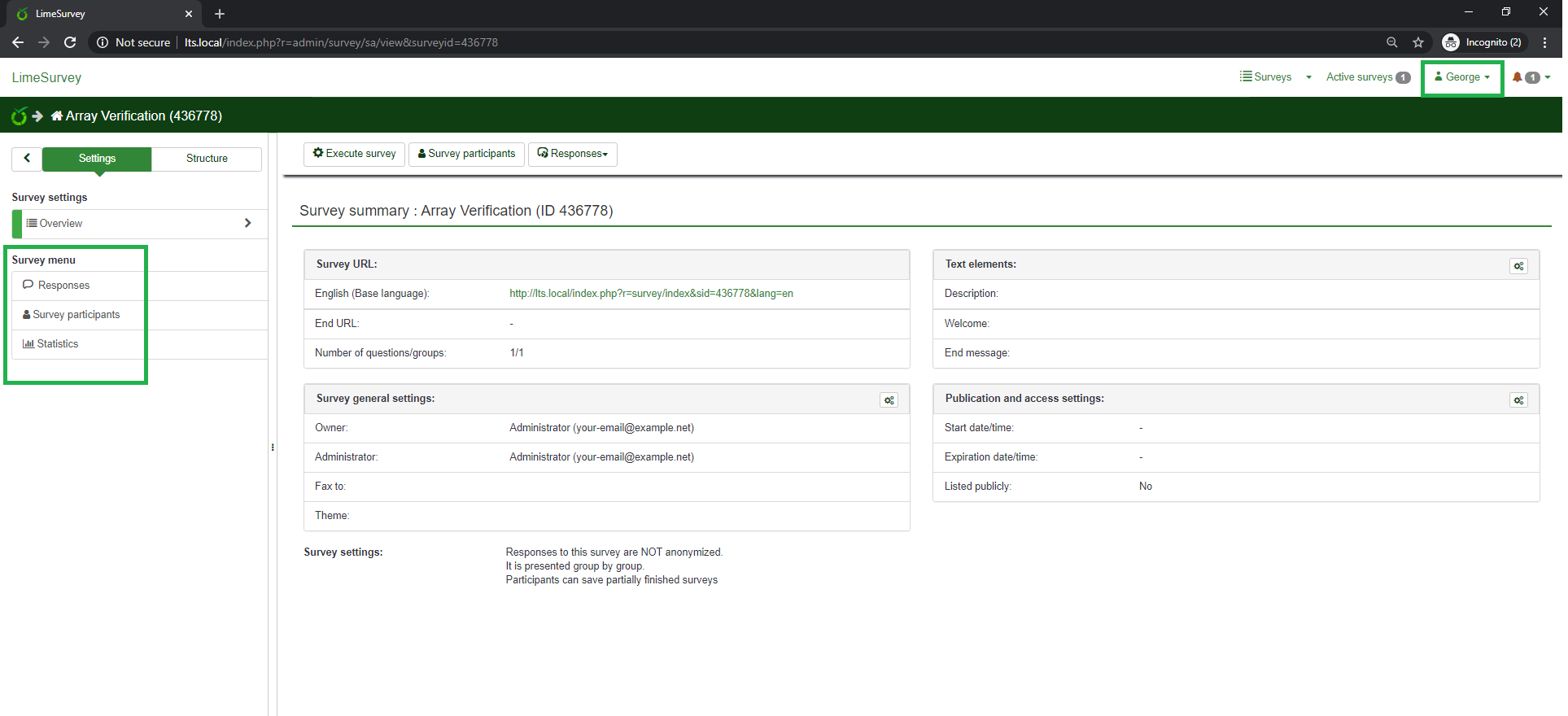Bookmark this page with star icon

point(1418,42)
